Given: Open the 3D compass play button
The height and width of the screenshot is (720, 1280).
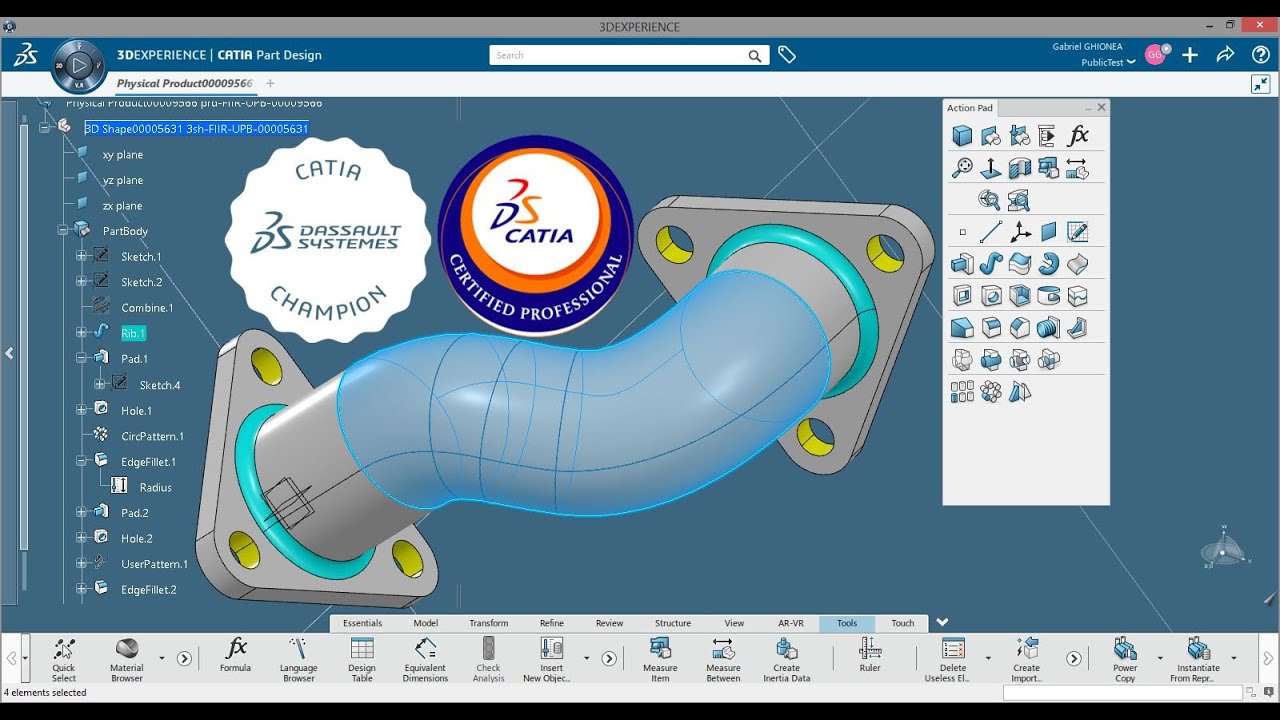Looking at the screenshot, I should tap(79, 67).
